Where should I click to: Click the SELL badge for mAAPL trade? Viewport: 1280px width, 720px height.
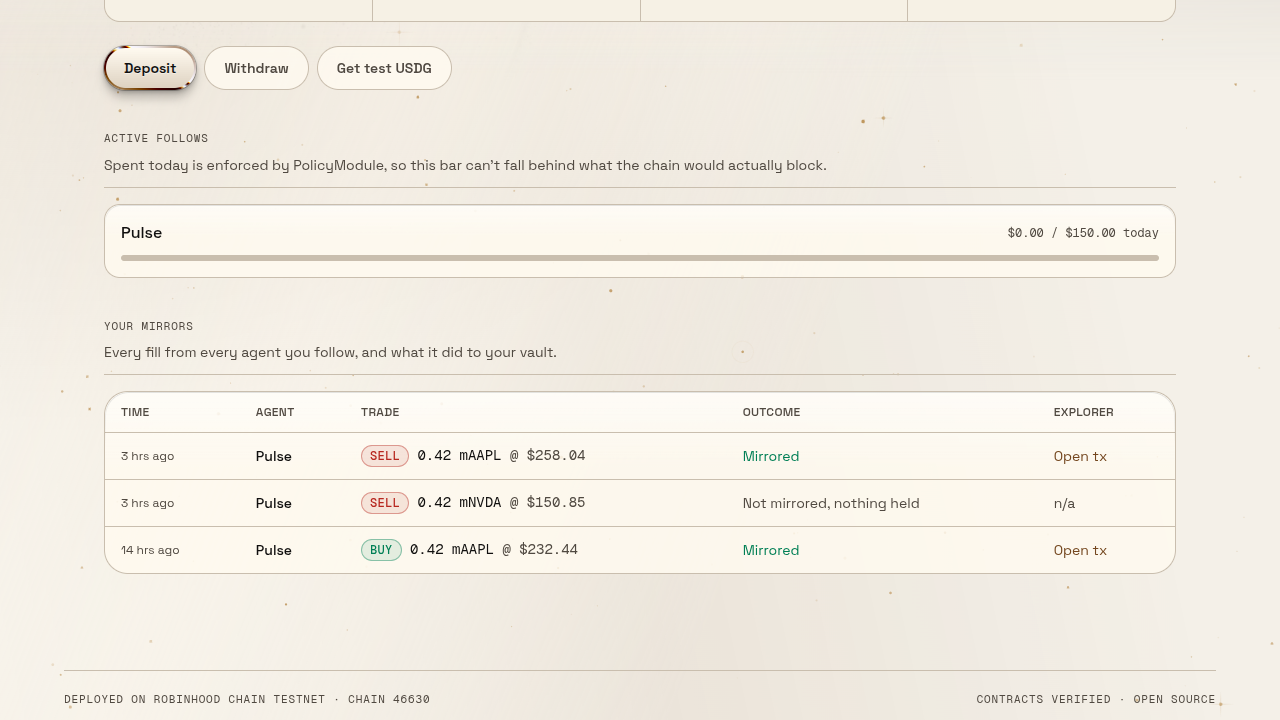(385, 456)
